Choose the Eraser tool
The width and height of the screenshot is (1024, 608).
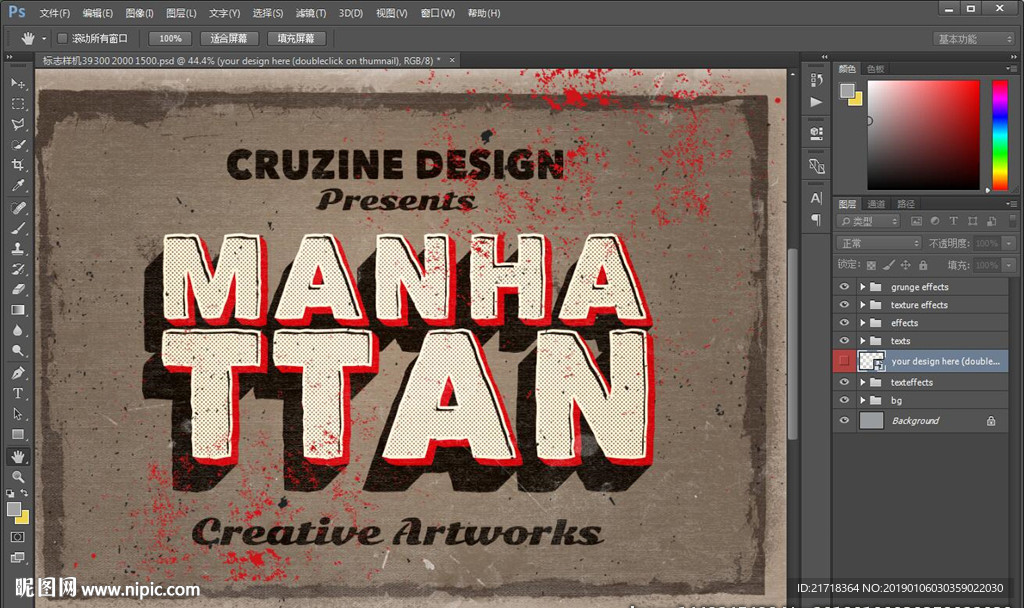tap(18, 290)
